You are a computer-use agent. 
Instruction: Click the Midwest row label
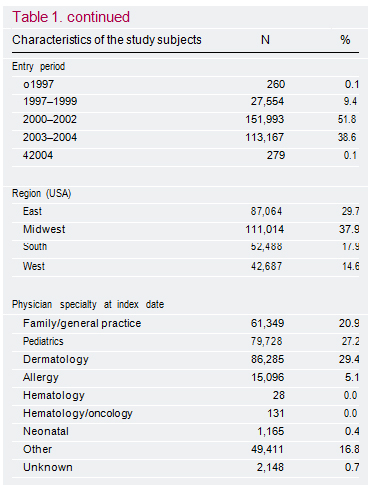click(x=44, y=229)
